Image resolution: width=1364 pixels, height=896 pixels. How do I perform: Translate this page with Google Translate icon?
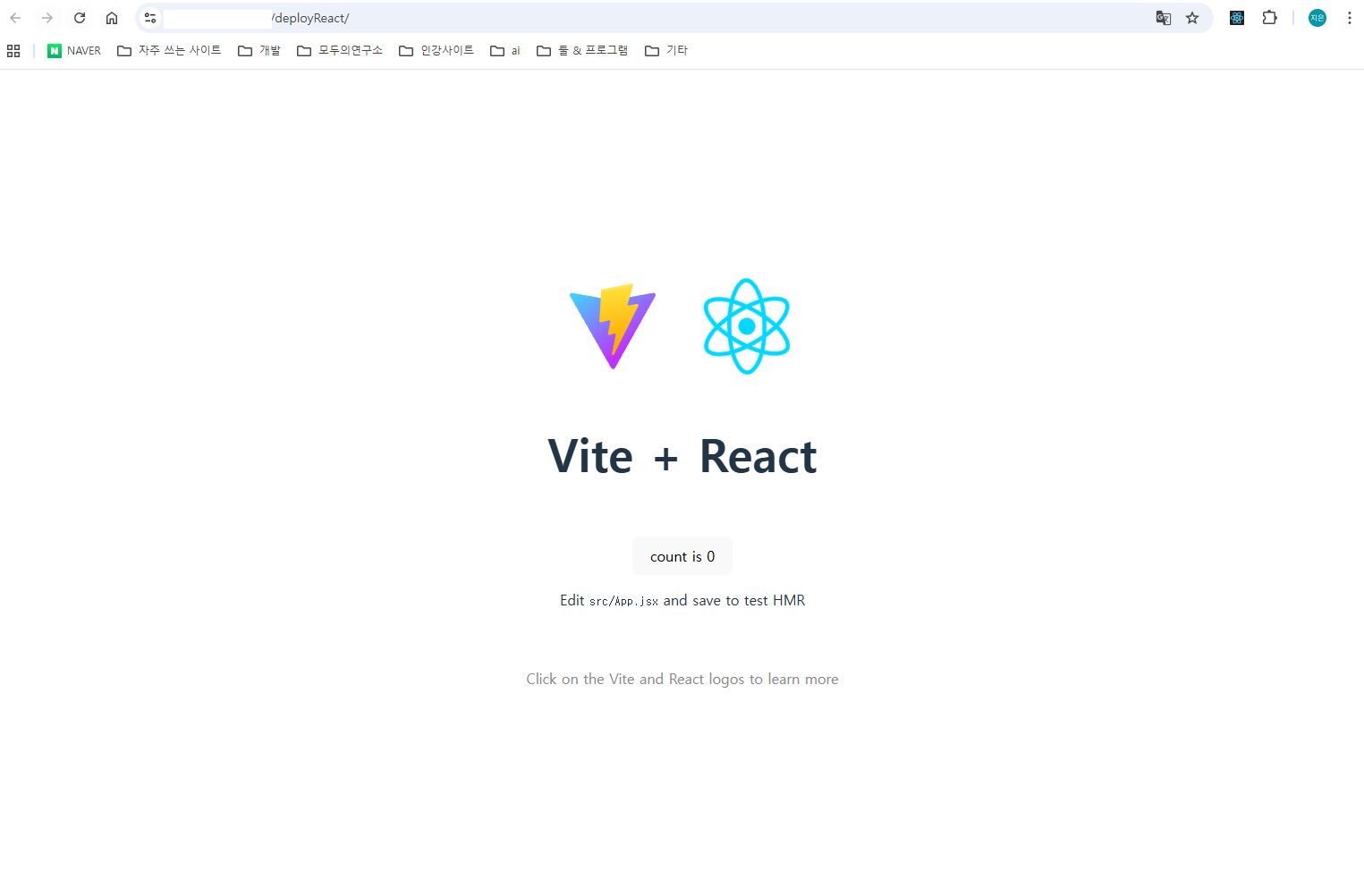tap(1164, 18)
